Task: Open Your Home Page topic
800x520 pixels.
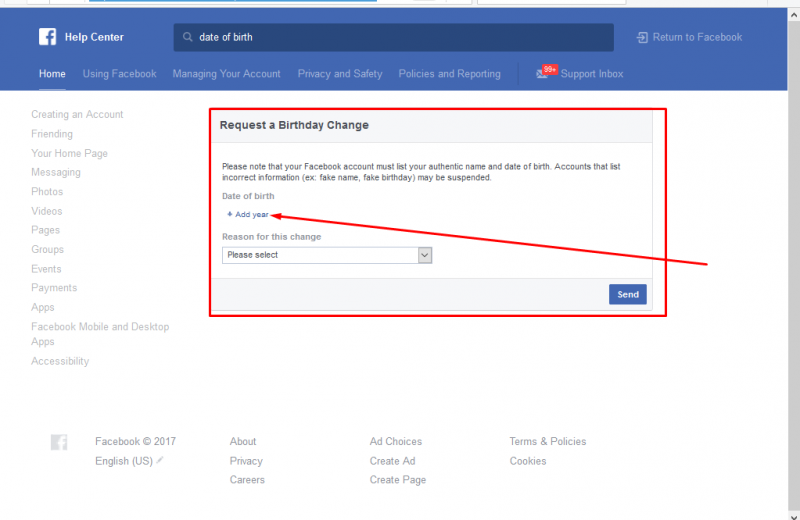Action: point(69,153)
